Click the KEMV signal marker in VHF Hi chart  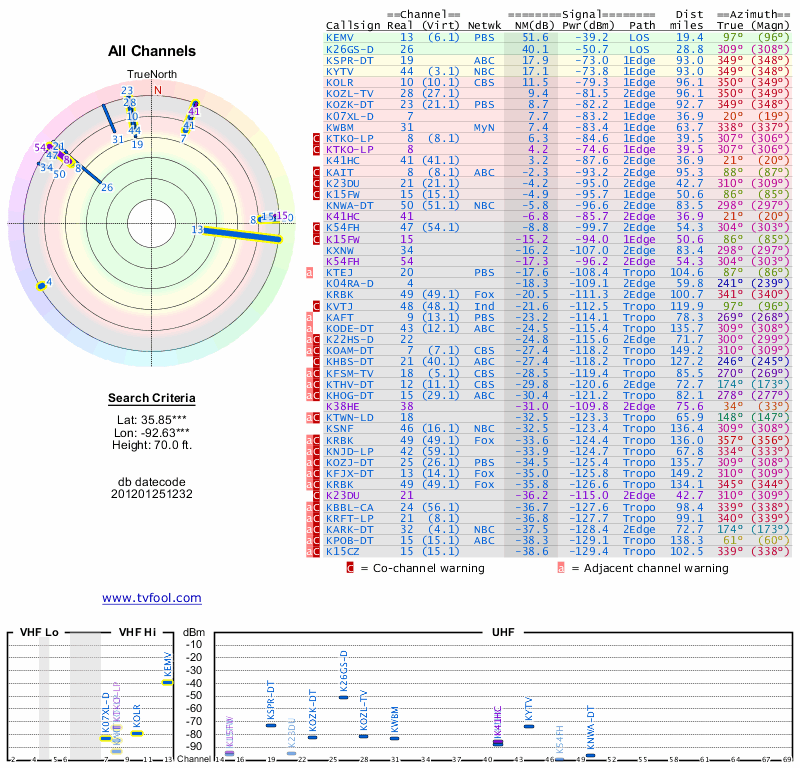(x=168, y=682)
